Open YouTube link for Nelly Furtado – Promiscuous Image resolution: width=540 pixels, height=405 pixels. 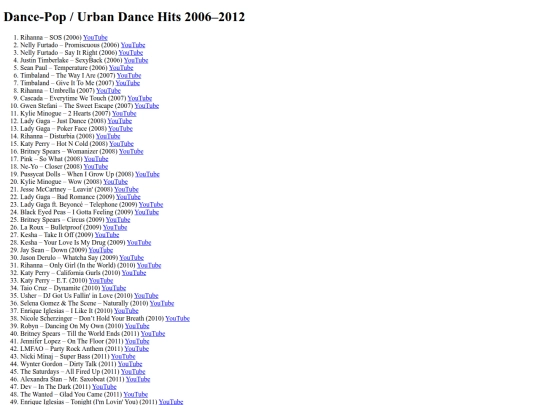pyautogui.click(x=133, y=45)
